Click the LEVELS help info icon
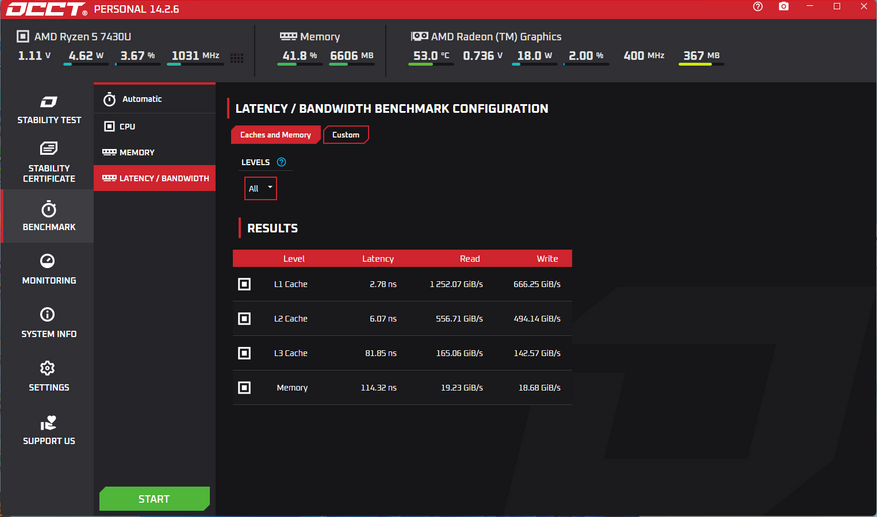 [281, 162]
